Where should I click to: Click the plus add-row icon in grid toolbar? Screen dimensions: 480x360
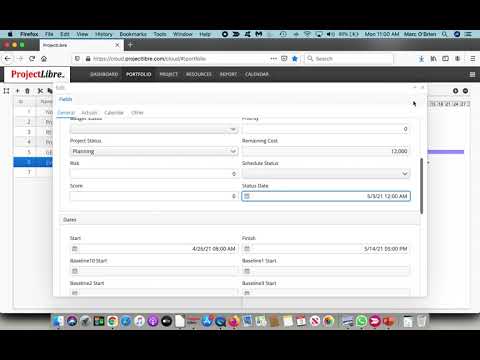click(x=18, y=91)
